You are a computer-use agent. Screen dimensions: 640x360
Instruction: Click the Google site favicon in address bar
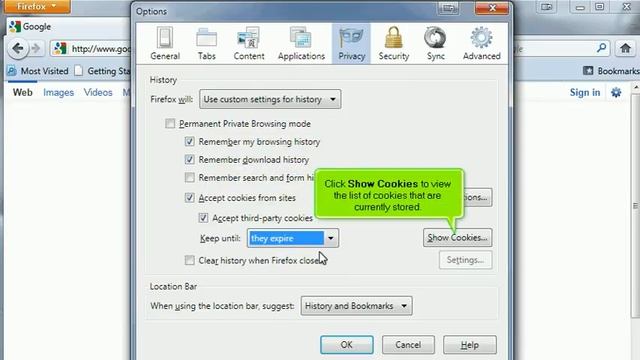(x=60, y=49)
